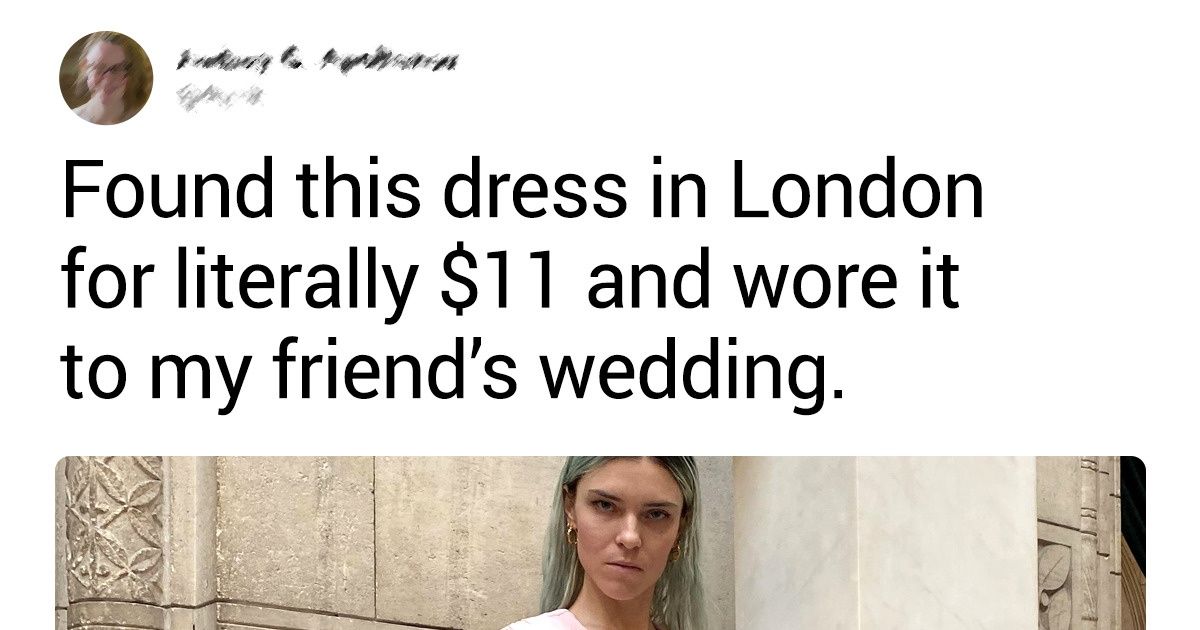Click the pink dress shoulder in the photo
Screen dimensions: 1200x630
[545, 622]
